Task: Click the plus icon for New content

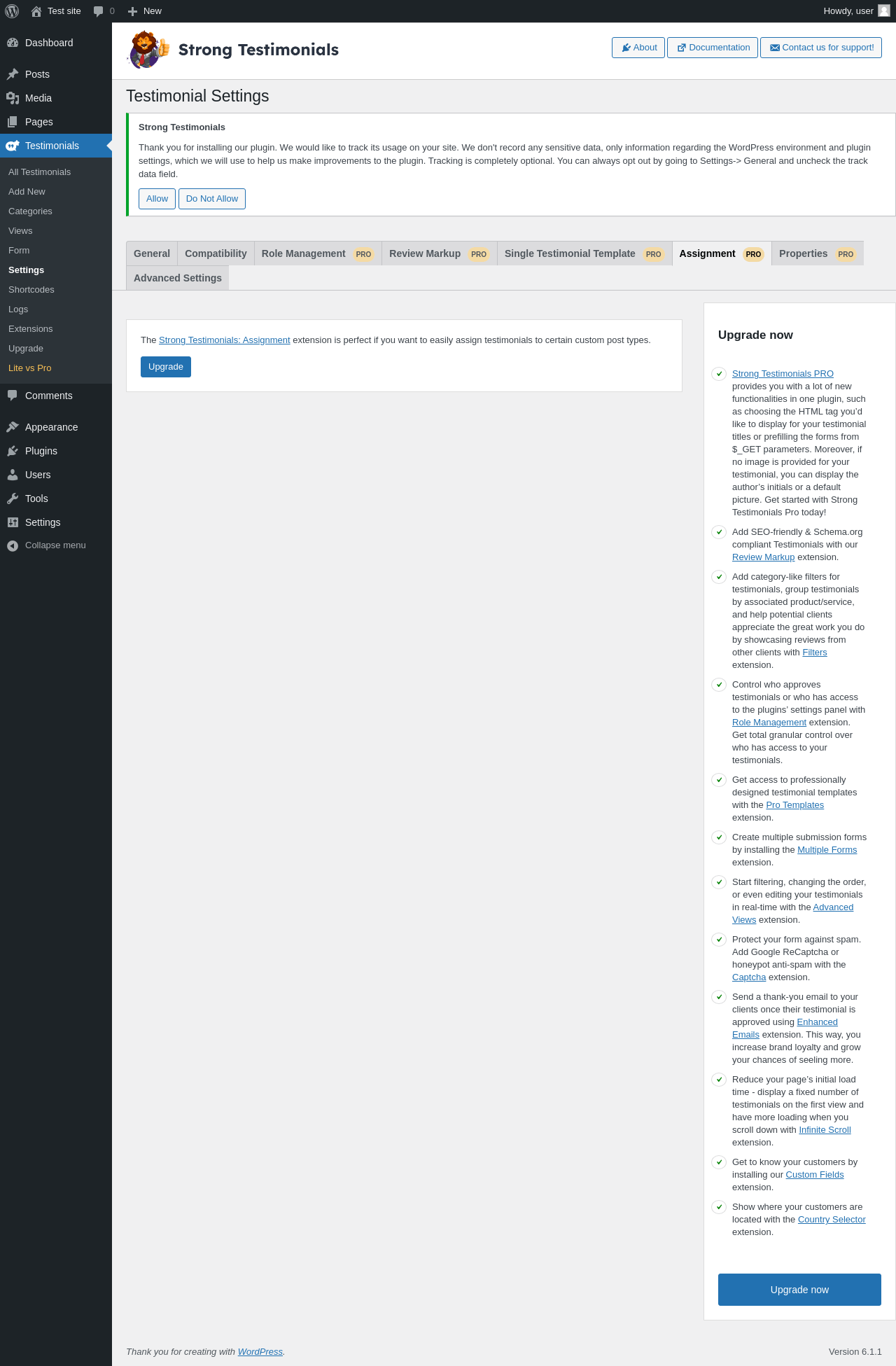Action: click(x=132, y=11)
